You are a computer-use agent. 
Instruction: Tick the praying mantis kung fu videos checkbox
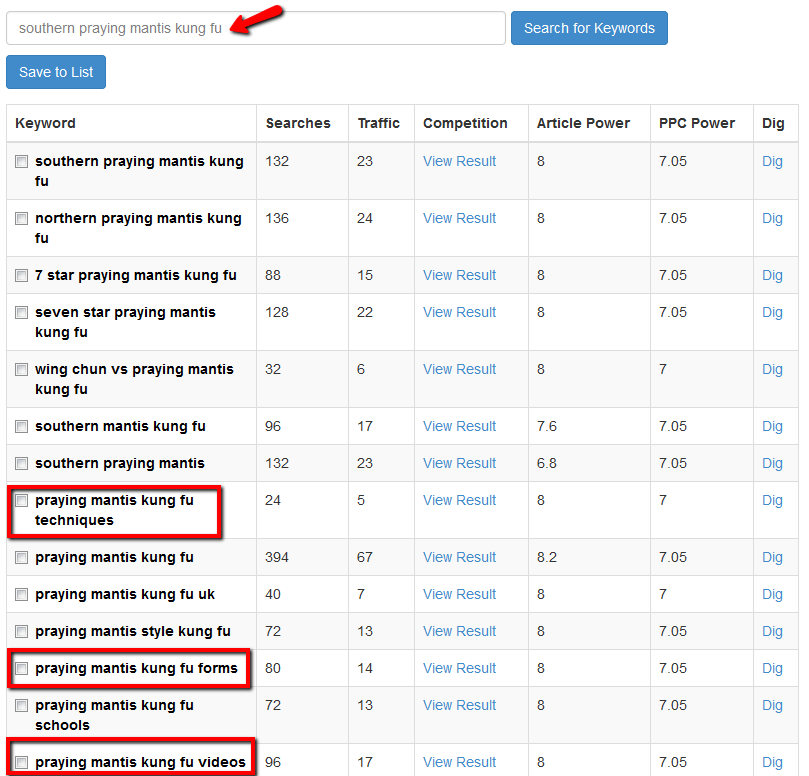coord(22,763)
